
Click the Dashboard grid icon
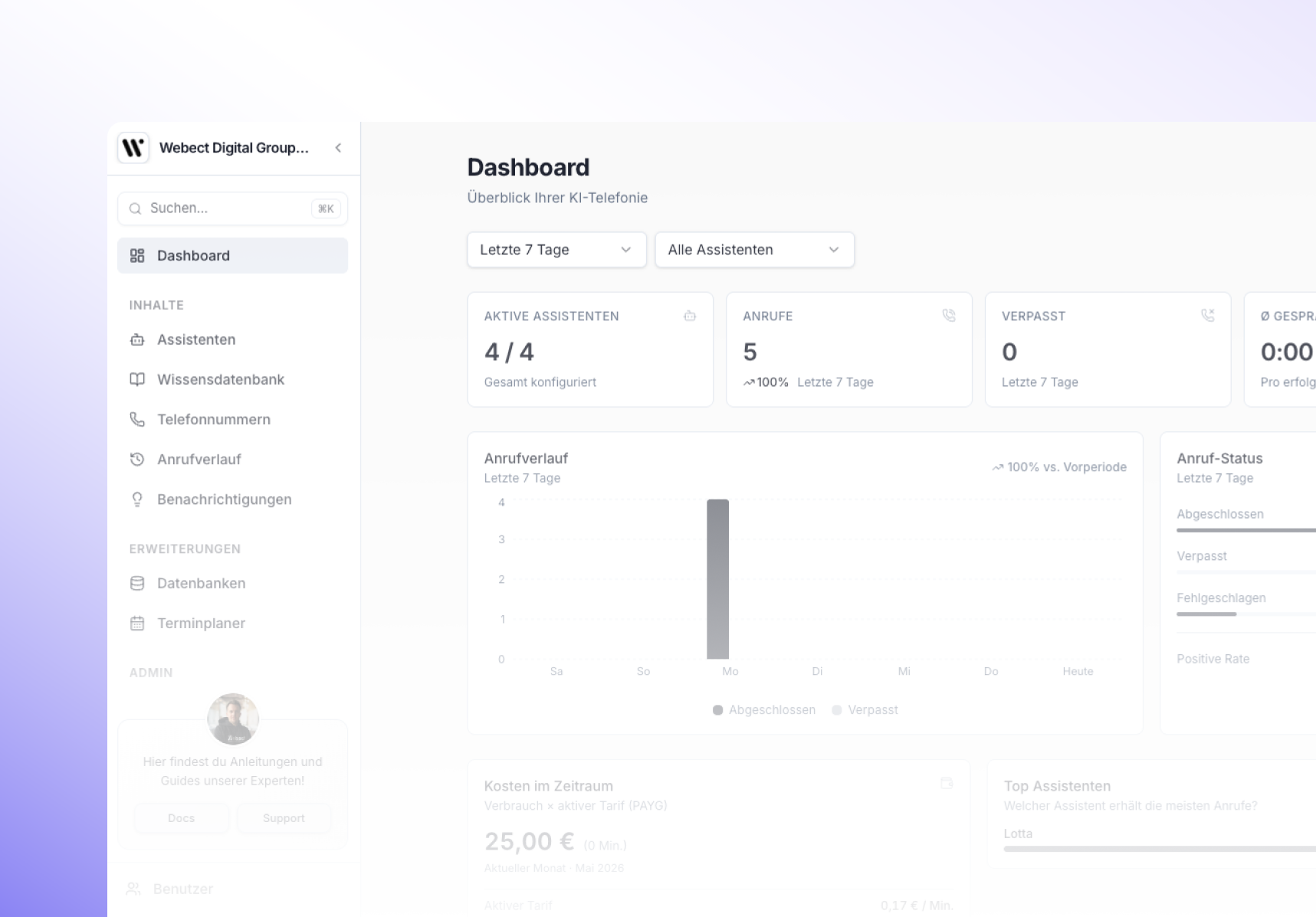(137, 255)
